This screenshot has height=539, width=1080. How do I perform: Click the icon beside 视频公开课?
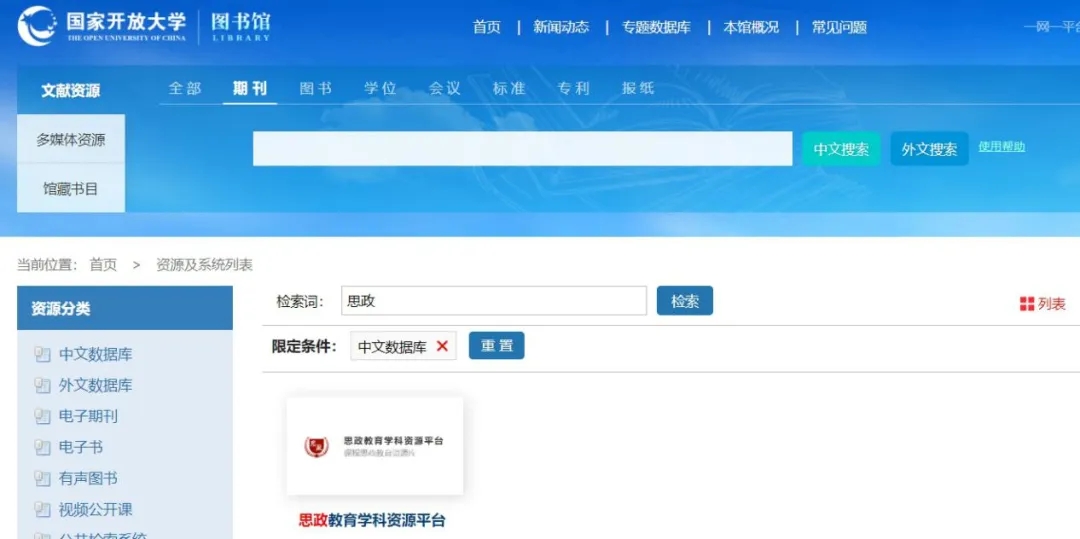tap(43, 510)
